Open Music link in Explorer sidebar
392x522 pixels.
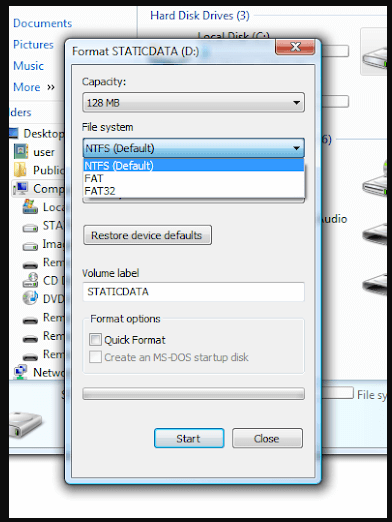(28, 66)
